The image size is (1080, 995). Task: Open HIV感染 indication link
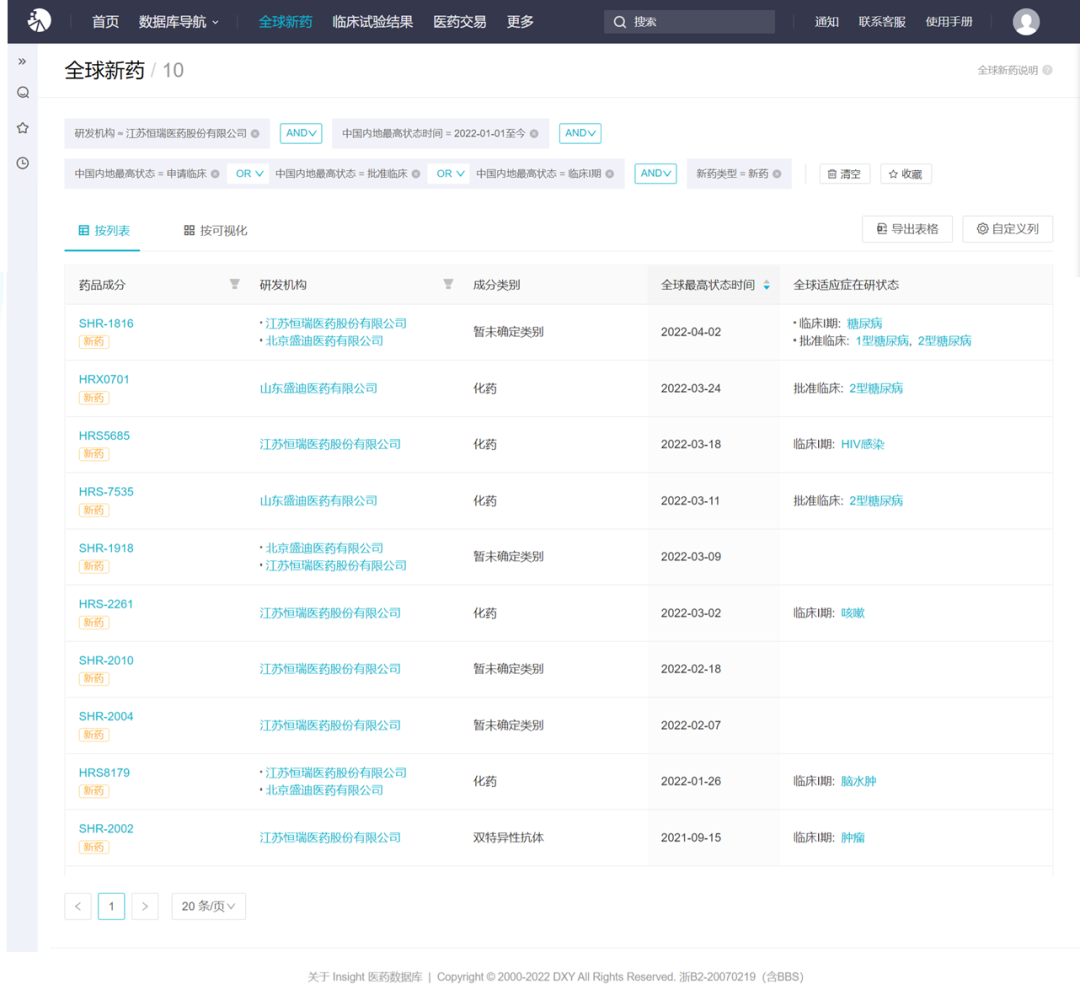tap(862, 444)
